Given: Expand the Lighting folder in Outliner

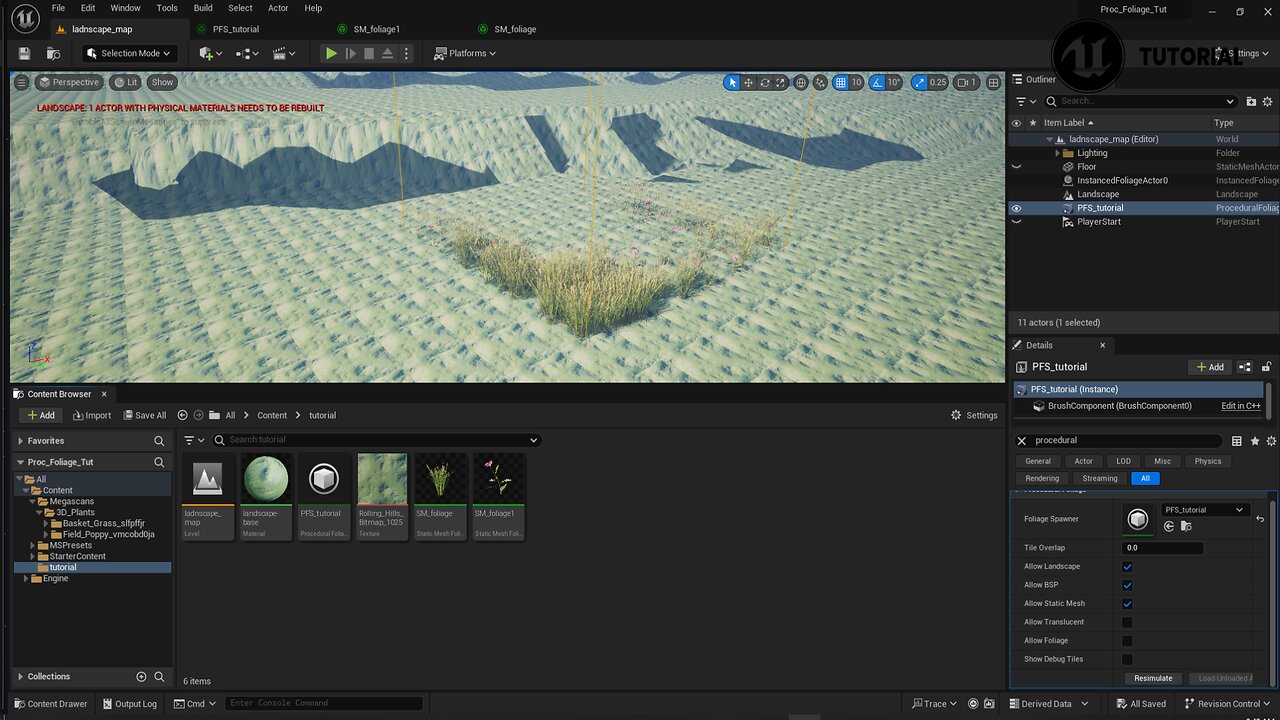Looking at the screenshot, I should click(x=1058, y=153).
